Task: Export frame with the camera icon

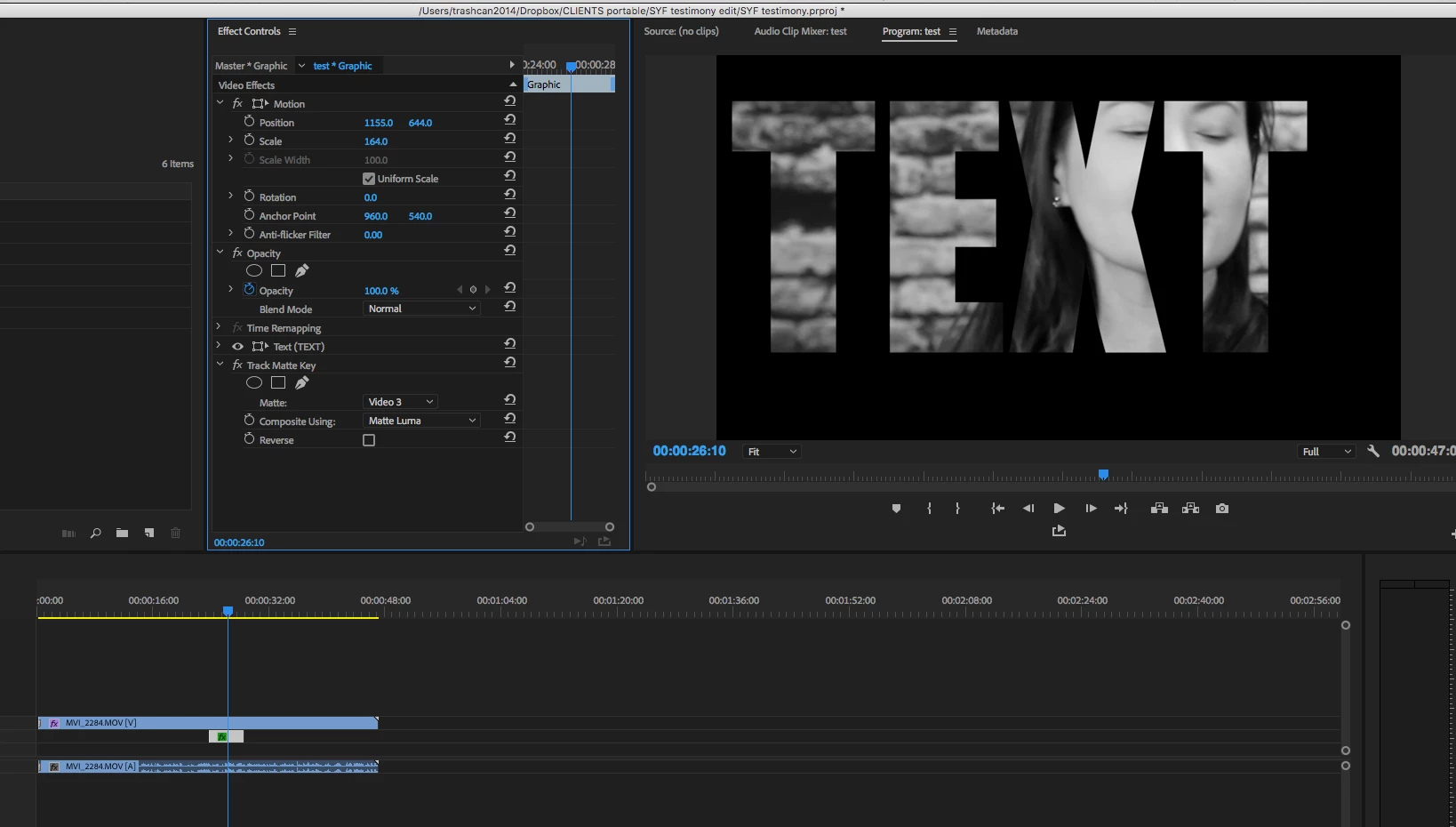Action: [1222, 509]
